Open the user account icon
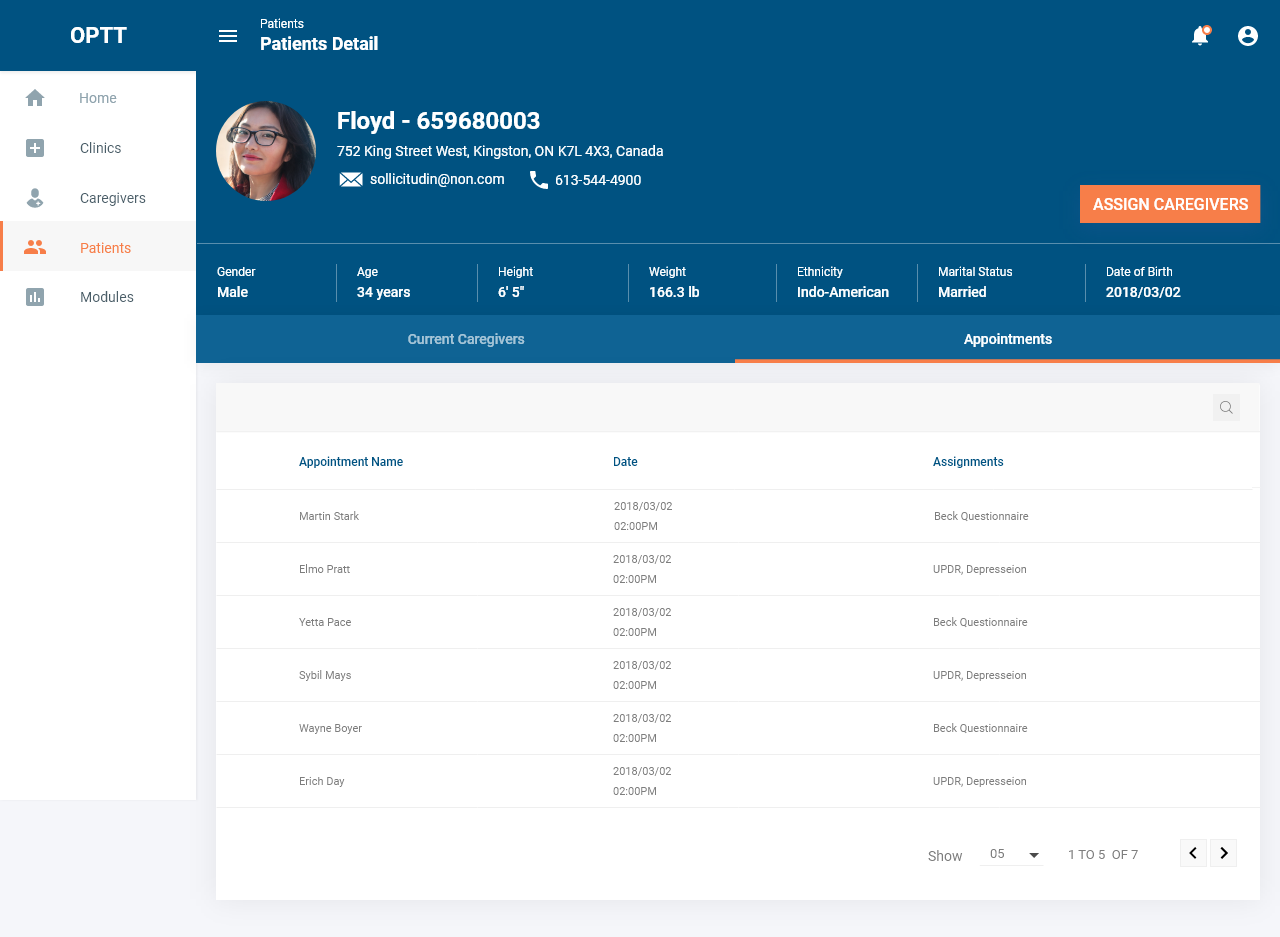 [x=1248, y=36]
